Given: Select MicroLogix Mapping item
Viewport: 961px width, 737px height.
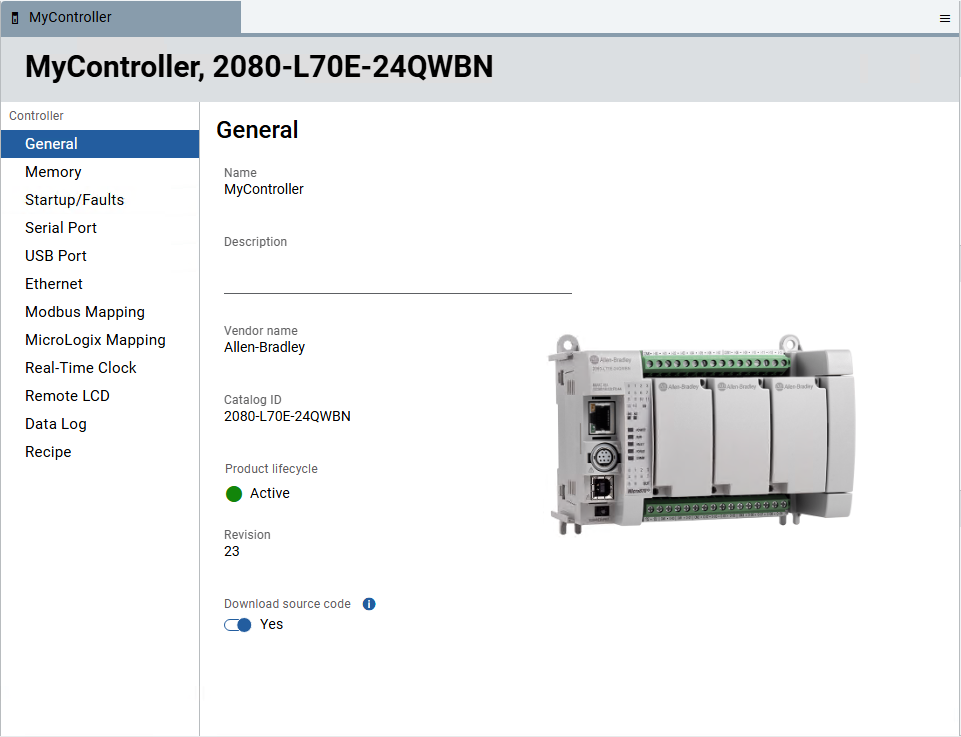Looking at the screenshot, I should coord(95,340).
